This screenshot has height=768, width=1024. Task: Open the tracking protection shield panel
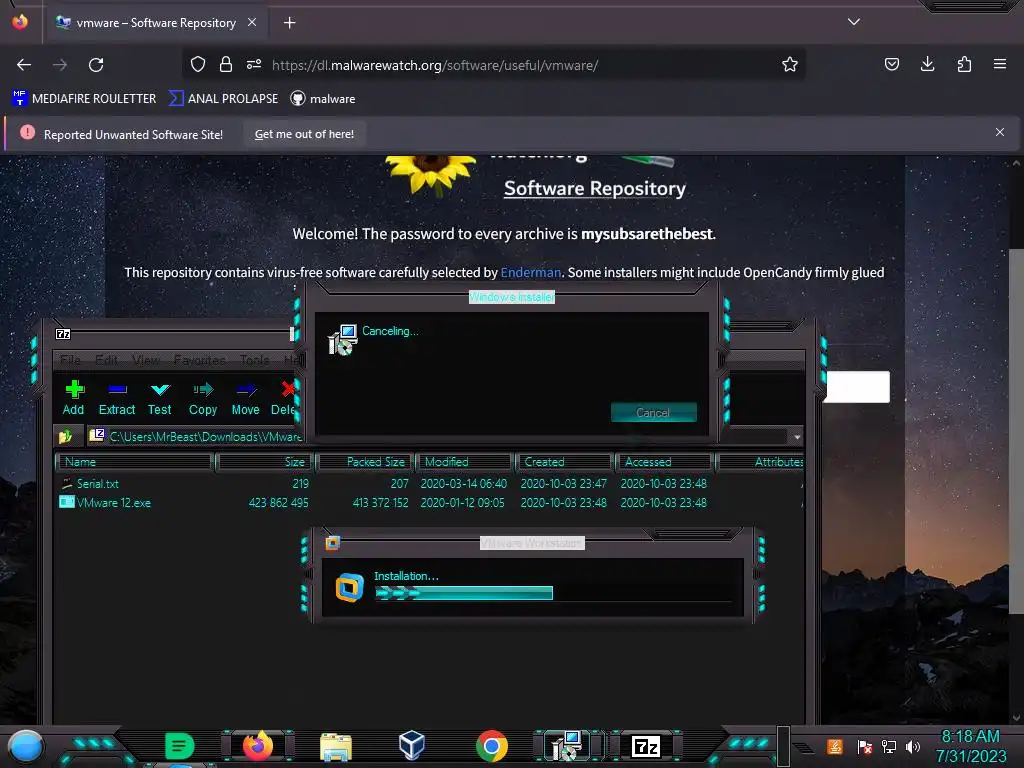point(198,65)
